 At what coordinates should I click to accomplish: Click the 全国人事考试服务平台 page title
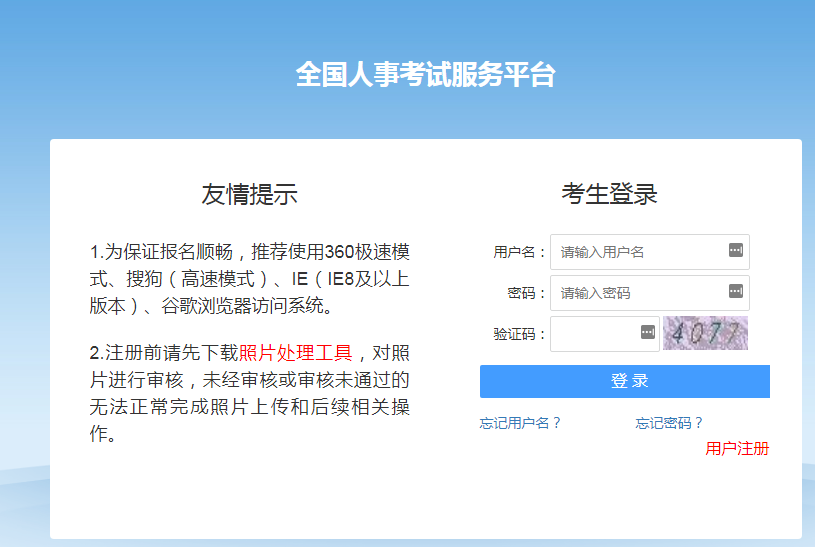point(426,74)
